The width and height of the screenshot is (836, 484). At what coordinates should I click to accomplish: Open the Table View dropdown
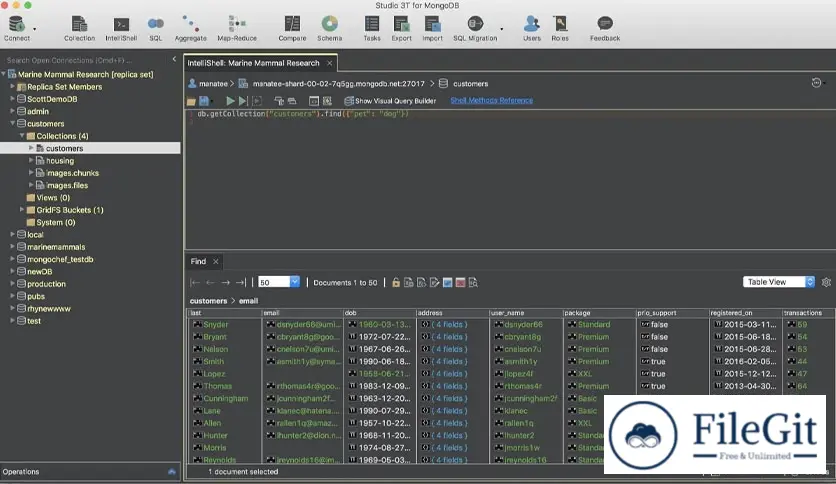[x=779, y=282]
